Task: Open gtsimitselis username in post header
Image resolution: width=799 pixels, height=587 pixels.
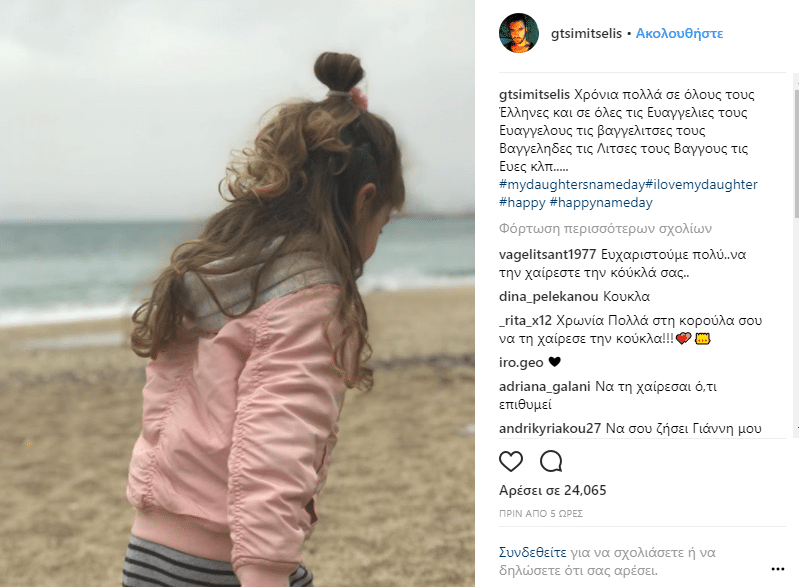Action: [x=586, y=34]
